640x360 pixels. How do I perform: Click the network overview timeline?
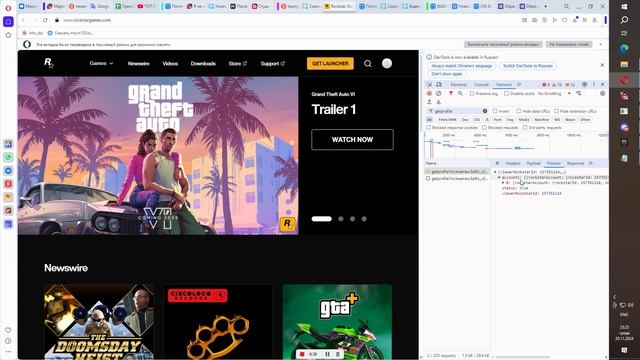[x=516, y=146]
